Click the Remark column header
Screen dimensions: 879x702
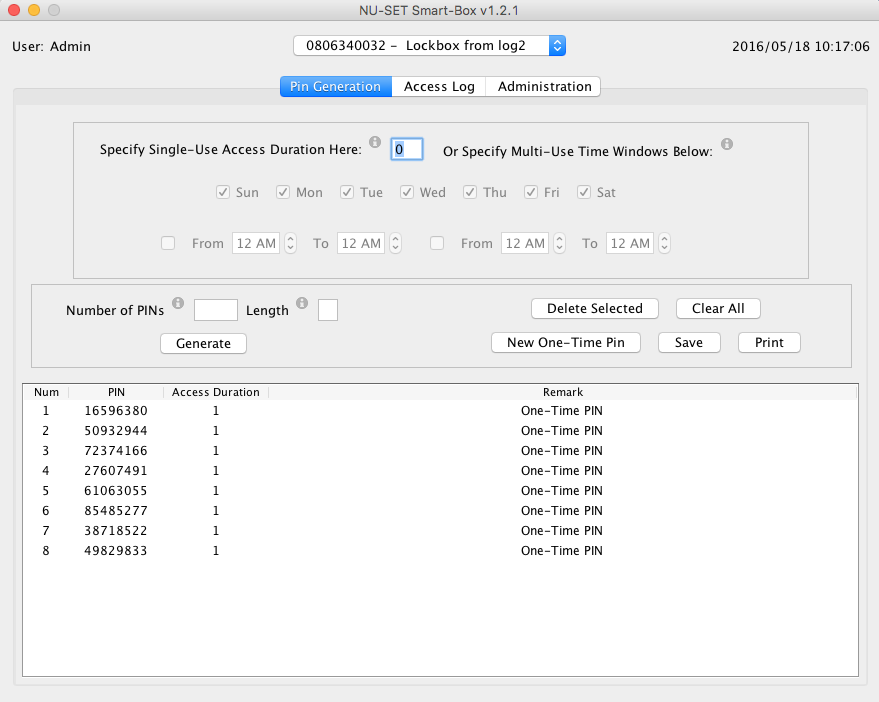(563, 392)
